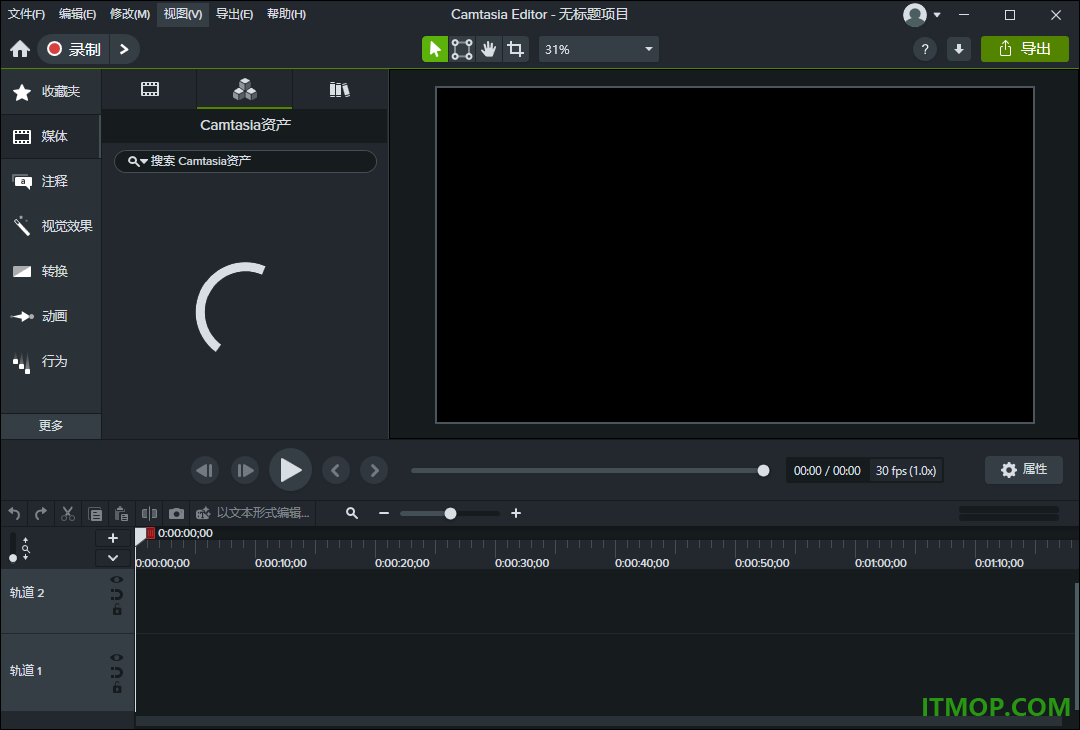Open the 编辑(E) menu
Image resolution: width=1080 pixels, height=730 pixels.
click(x=77, y=14)
